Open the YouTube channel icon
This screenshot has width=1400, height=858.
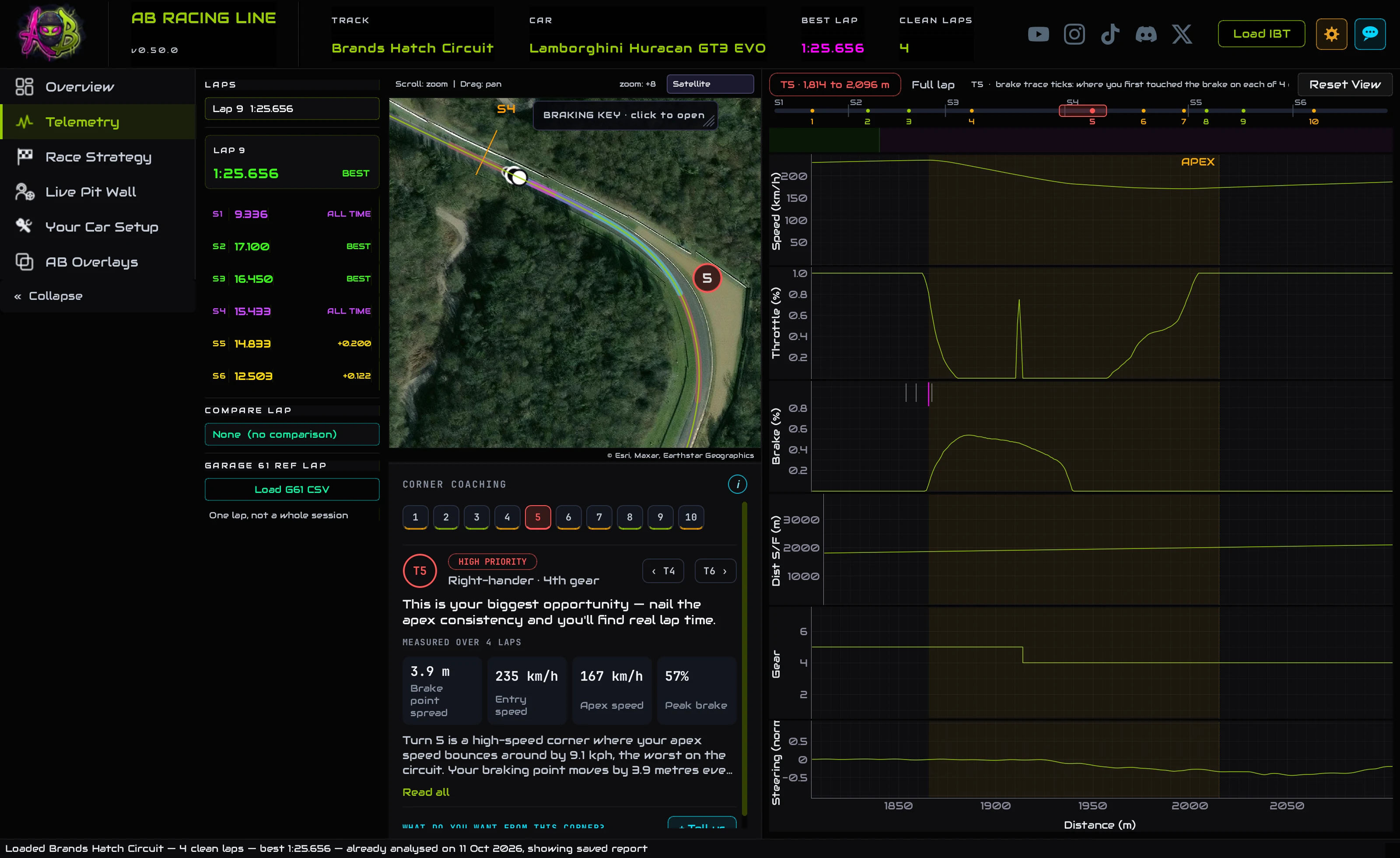1038,34
